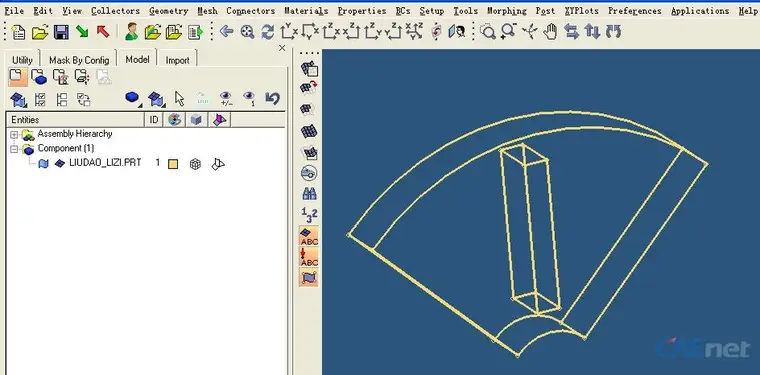Open the Materials menu
This screenshot has width=760, height=375.
[306, 11]
